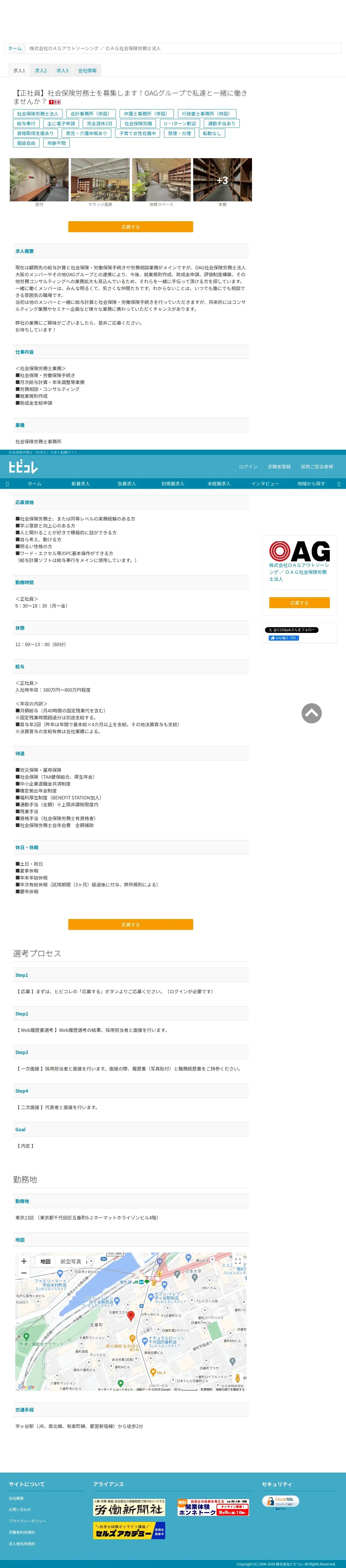Click the left arrow icon in nav bar
The height and width of the screenshot is (1568, 346).
tap(7, 484)
